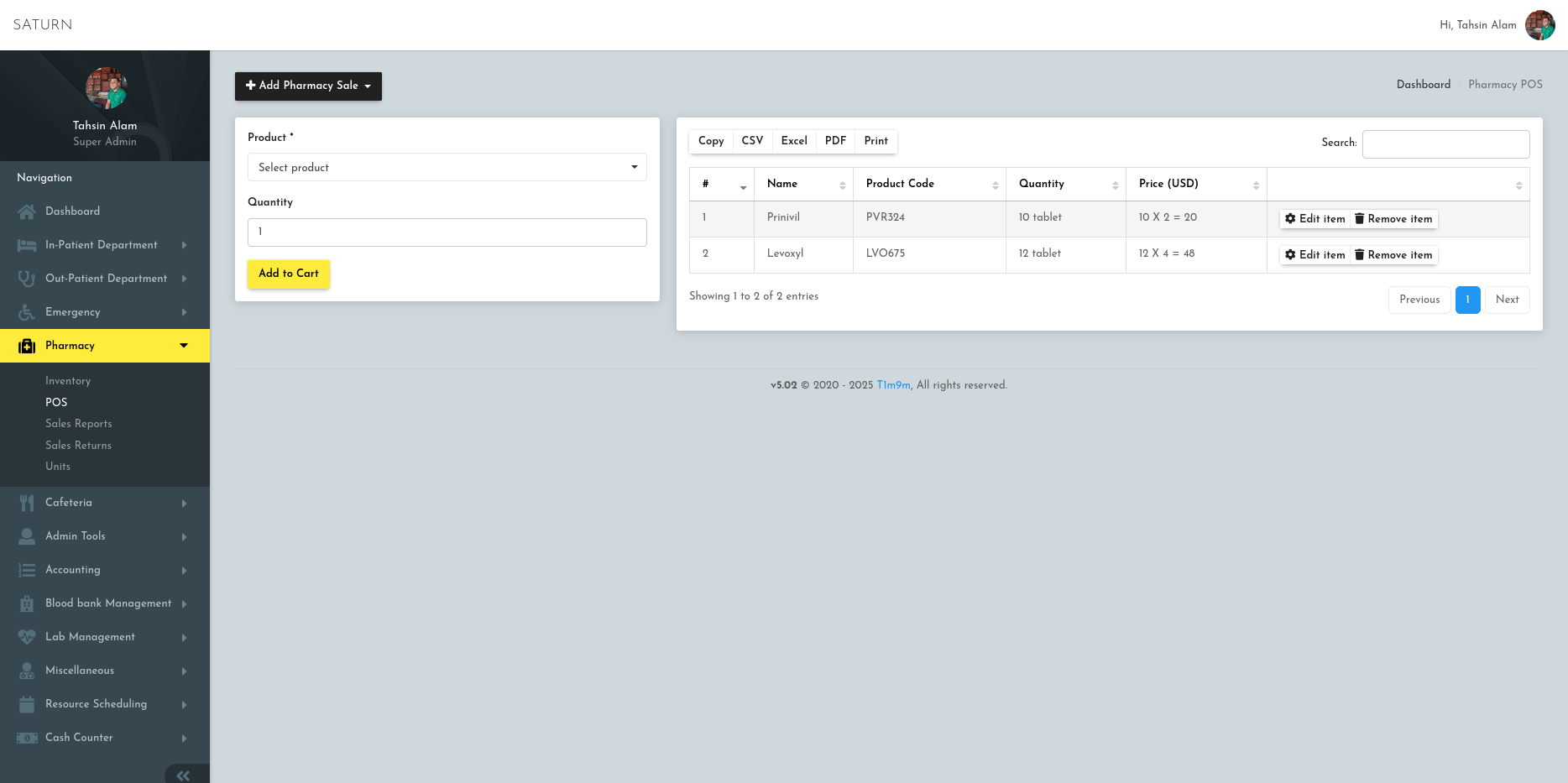
Task: Expand the Add Pharmacy Sale dropdown
Action: click(308, 86)
